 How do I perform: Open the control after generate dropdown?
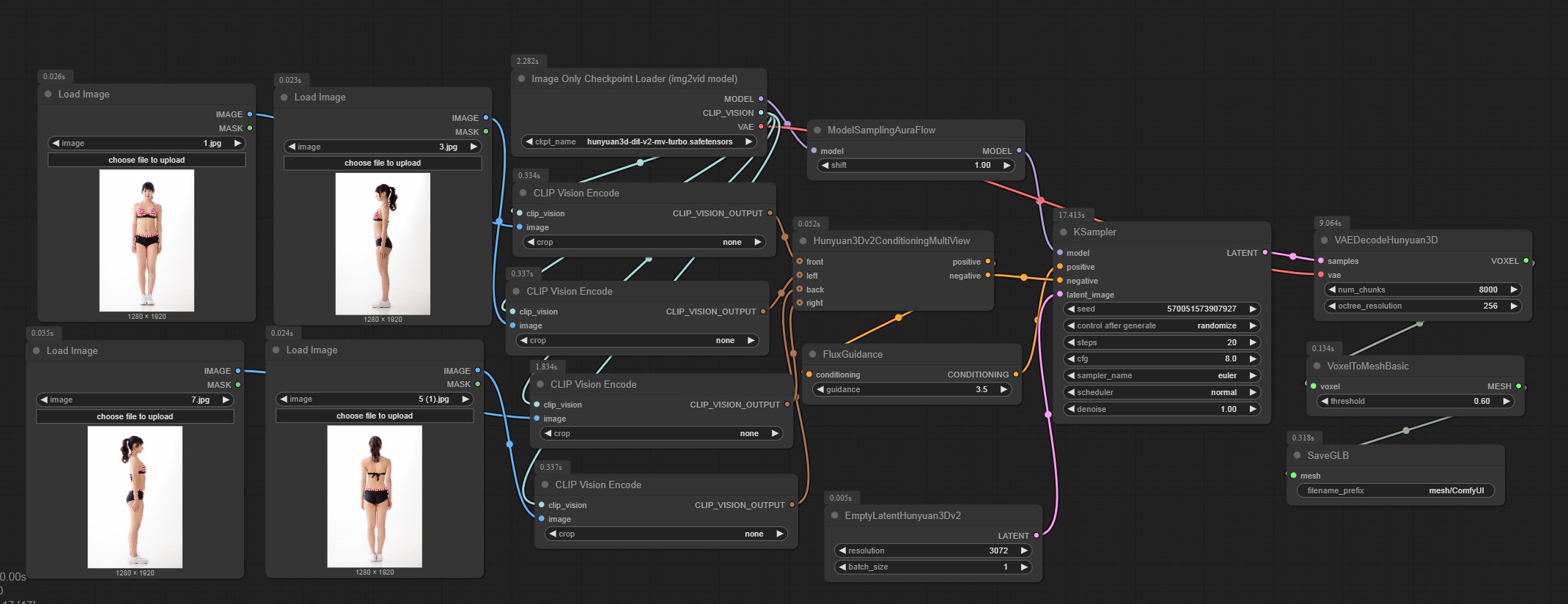coord(1161,326)
